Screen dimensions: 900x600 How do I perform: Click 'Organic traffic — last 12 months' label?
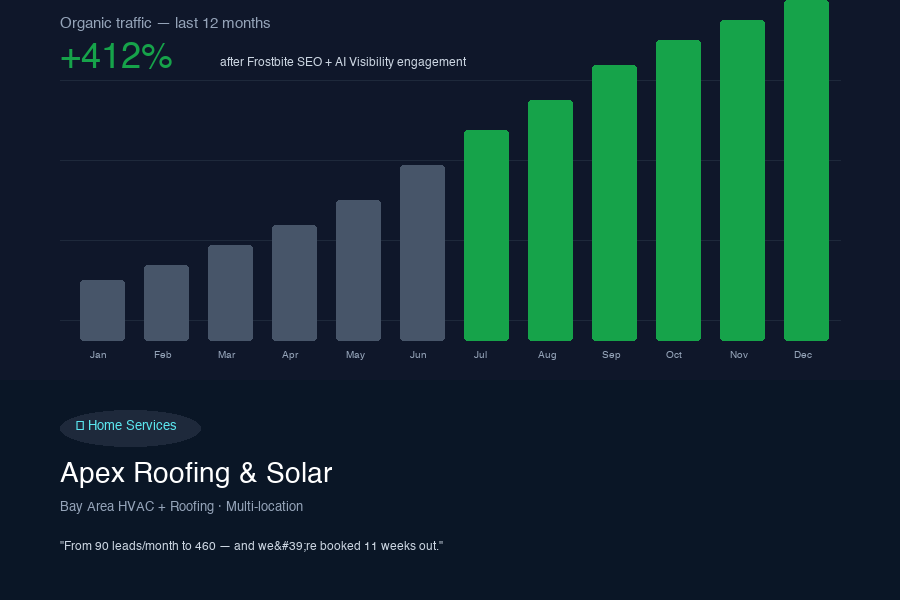(165, 23)
